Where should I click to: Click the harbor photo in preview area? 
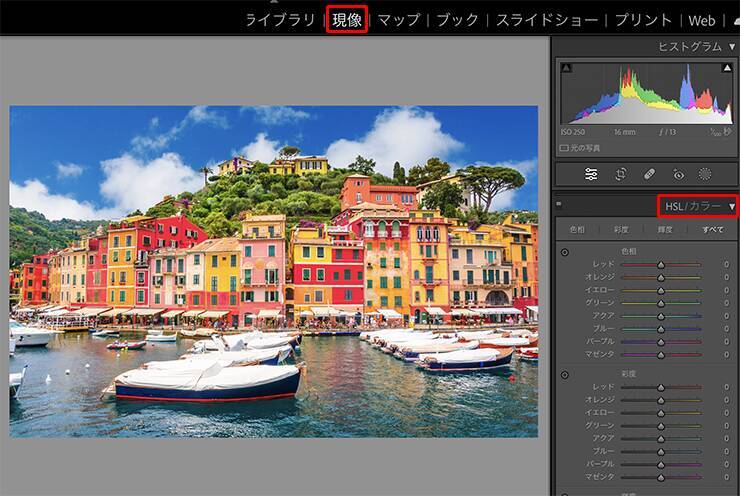coord(273,271)
